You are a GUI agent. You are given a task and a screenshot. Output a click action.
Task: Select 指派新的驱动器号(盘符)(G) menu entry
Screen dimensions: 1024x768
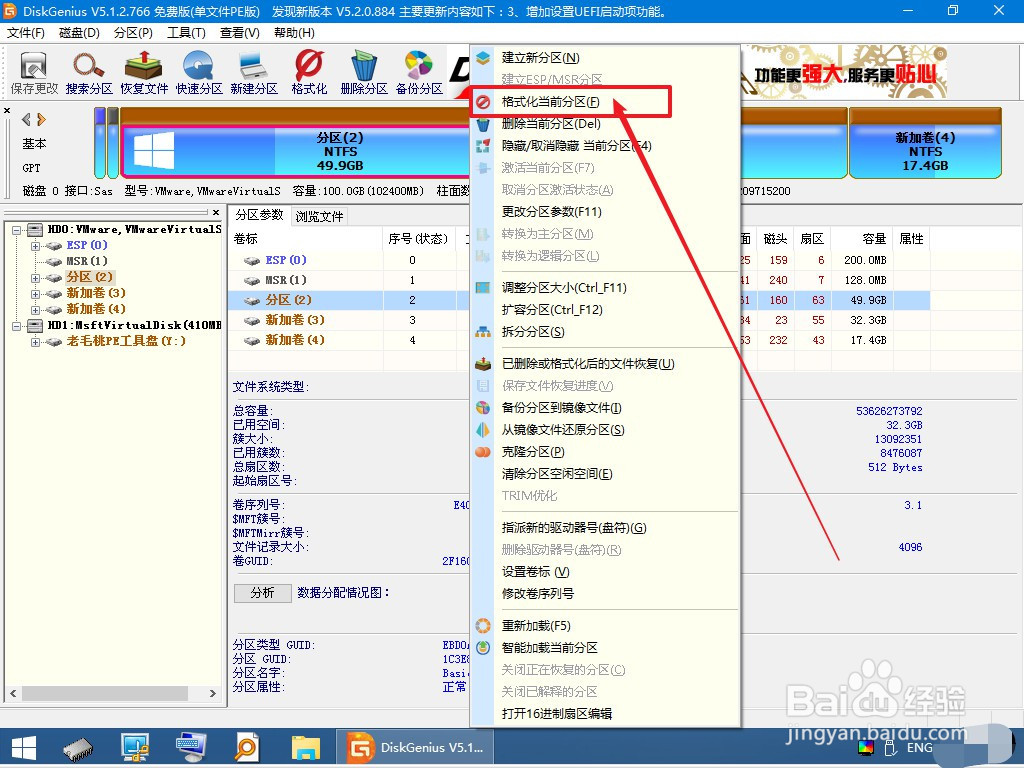tap(605, 528)
